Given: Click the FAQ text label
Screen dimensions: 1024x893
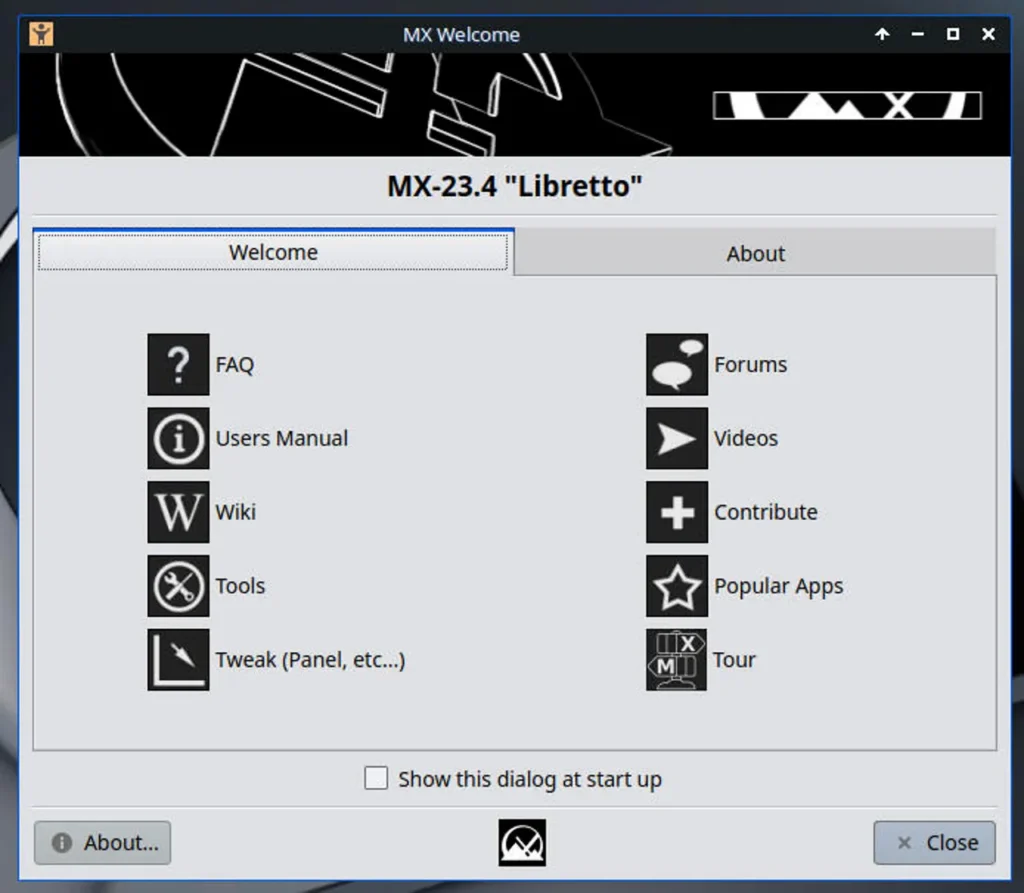Looking at the screenshot, I should pos(234,365).
